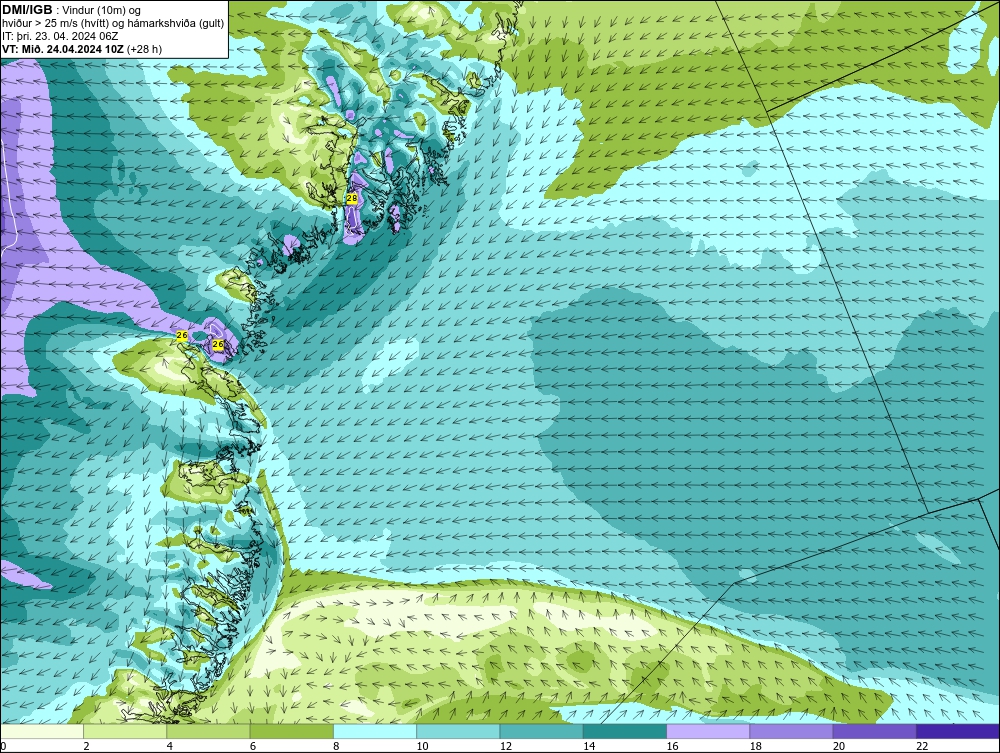Screen dimensions: 1000x753
Task: Select the 2–4 m/s light green swatch
Action: click(125, 731)
